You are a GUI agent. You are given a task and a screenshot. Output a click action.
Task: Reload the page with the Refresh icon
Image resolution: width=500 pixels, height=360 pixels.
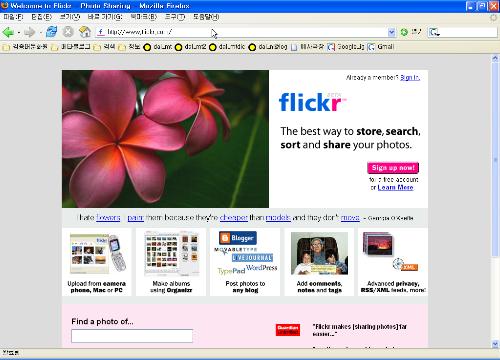(x=52, y=32)
